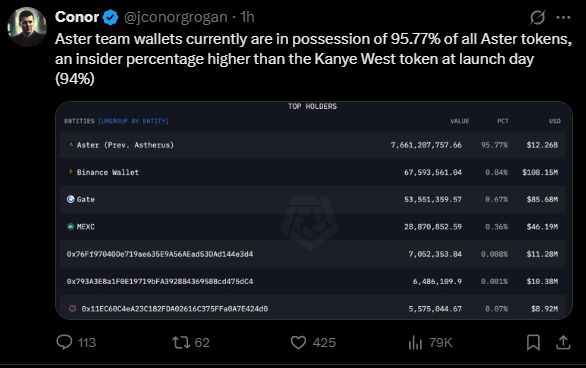This screenshot has width=586, height=368.
Task: View analytics via the bar chart icon
Action: click(415, 342)
